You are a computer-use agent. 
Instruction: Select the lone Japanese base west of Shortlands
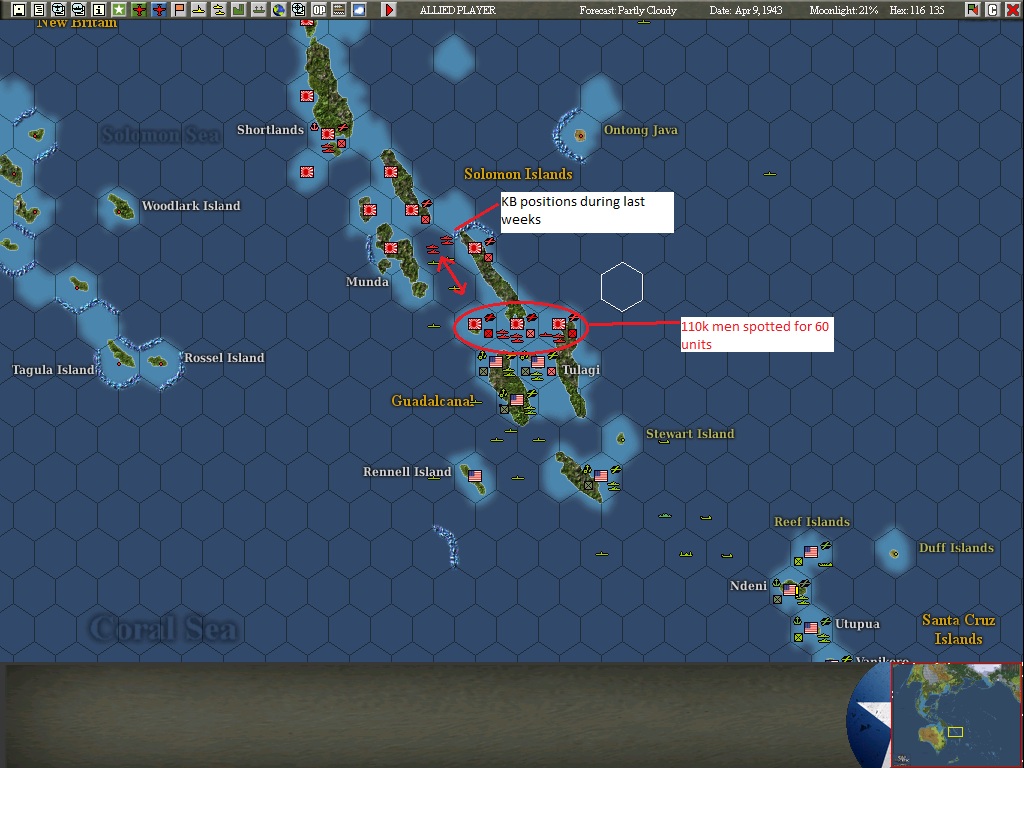pos(307,172)
